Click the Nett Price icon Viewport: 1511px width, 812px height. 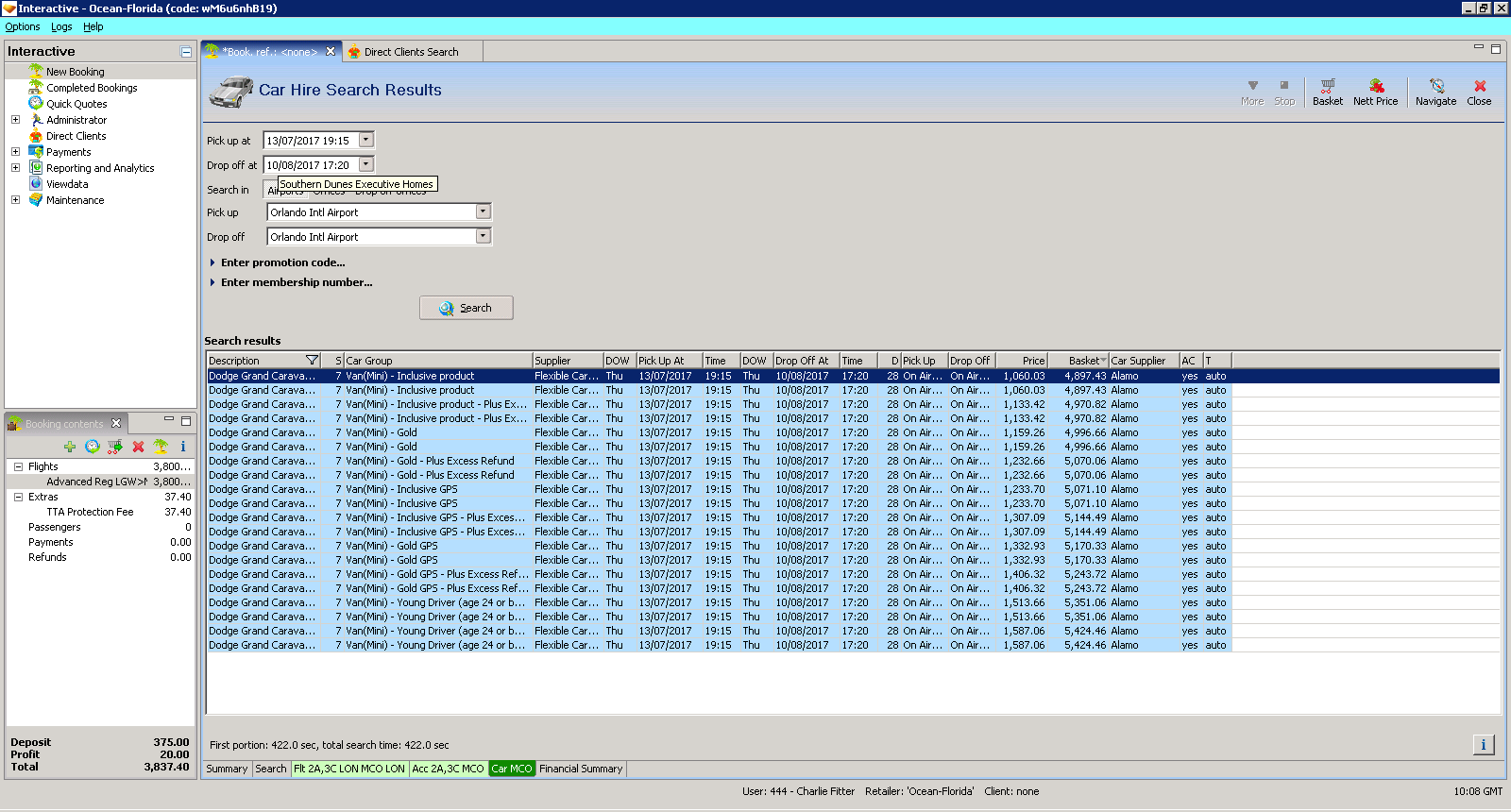click(x=1375, y=92)
